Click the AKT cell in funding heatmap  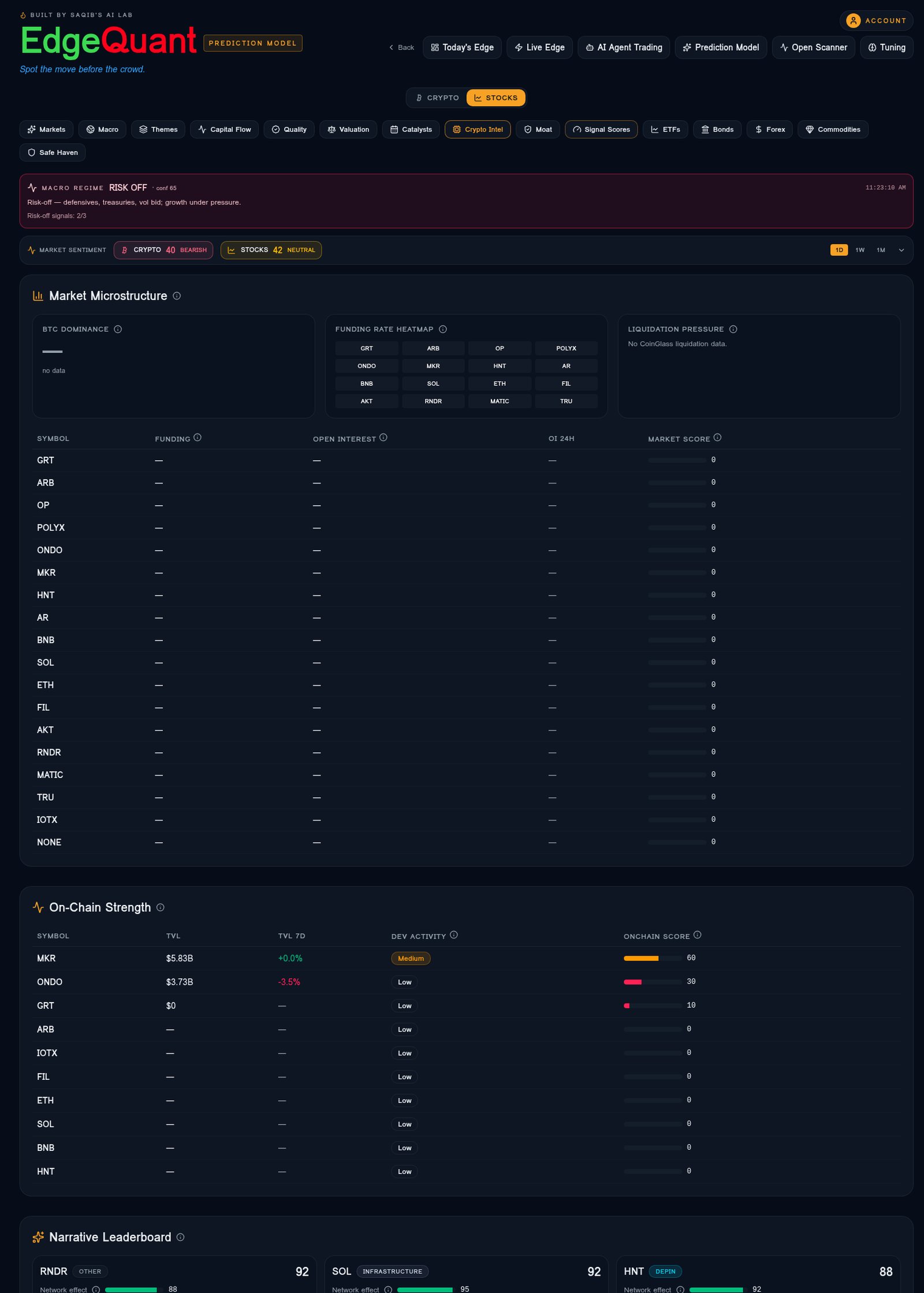(x=367, y=401)
